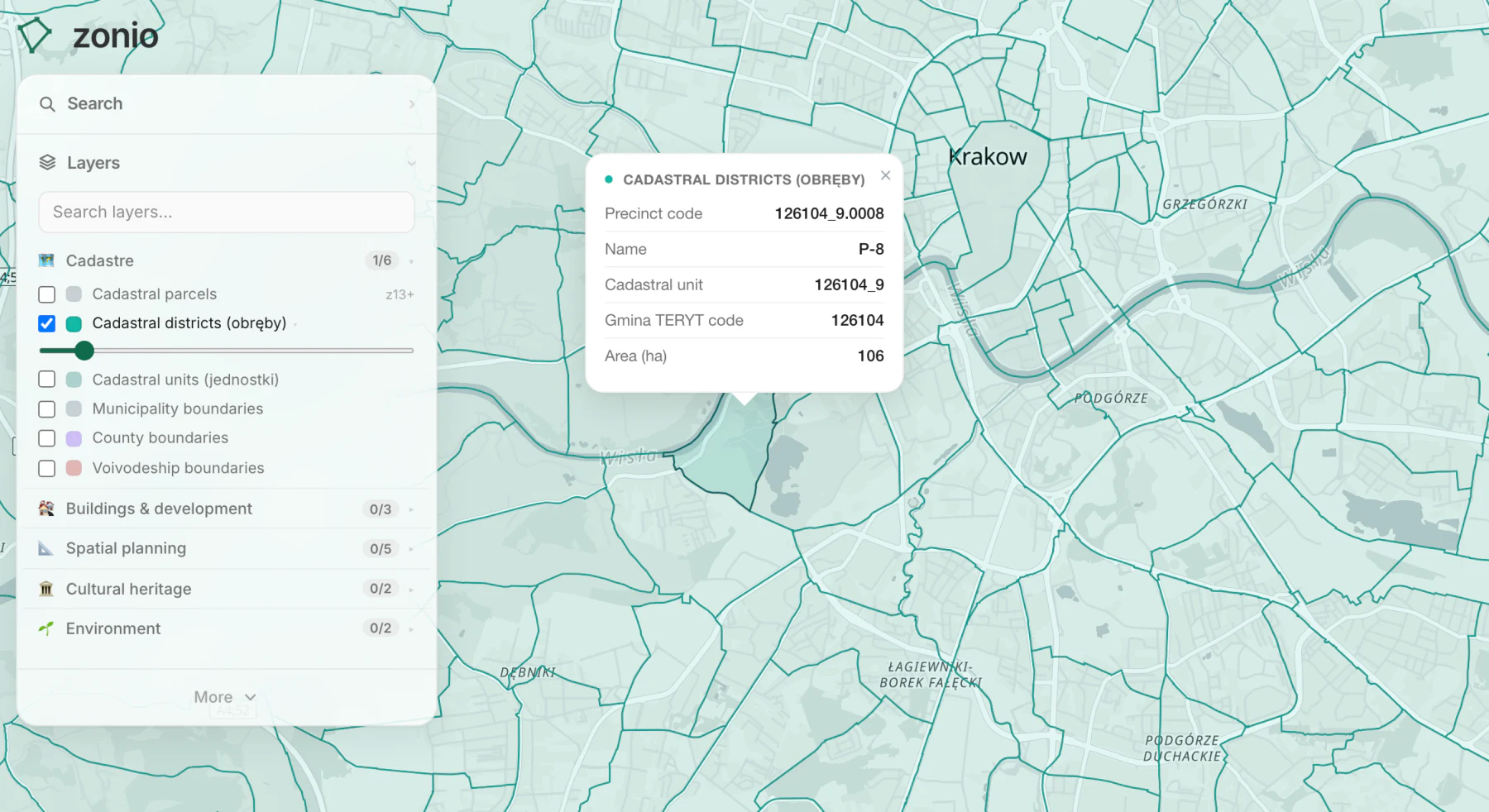Click the Spatial planning group heading
The width and height of the screenshot is (1489, 812).
pyautogui.click(x=126, y=548)
